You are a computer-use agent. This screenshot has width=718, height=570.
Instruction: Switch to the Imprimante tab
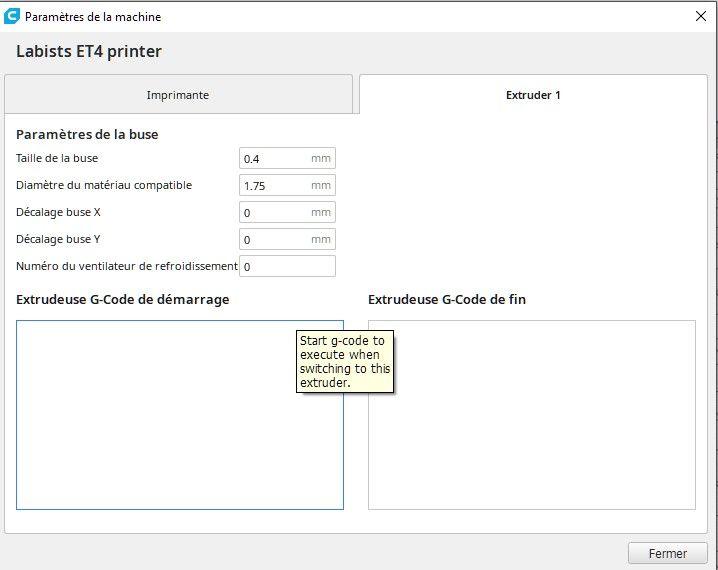click(178, 94)
